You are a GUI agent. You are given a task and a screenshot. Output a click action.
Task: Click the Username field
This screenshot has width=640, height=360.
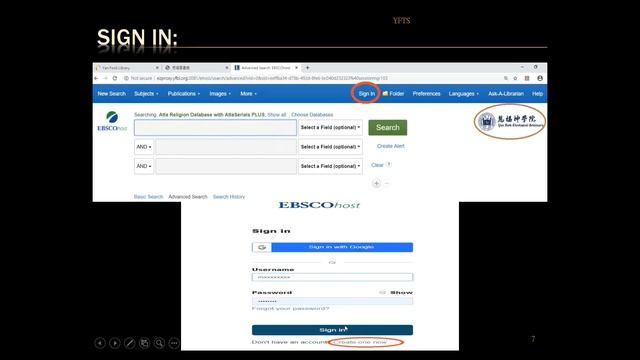tap(332, 277)
